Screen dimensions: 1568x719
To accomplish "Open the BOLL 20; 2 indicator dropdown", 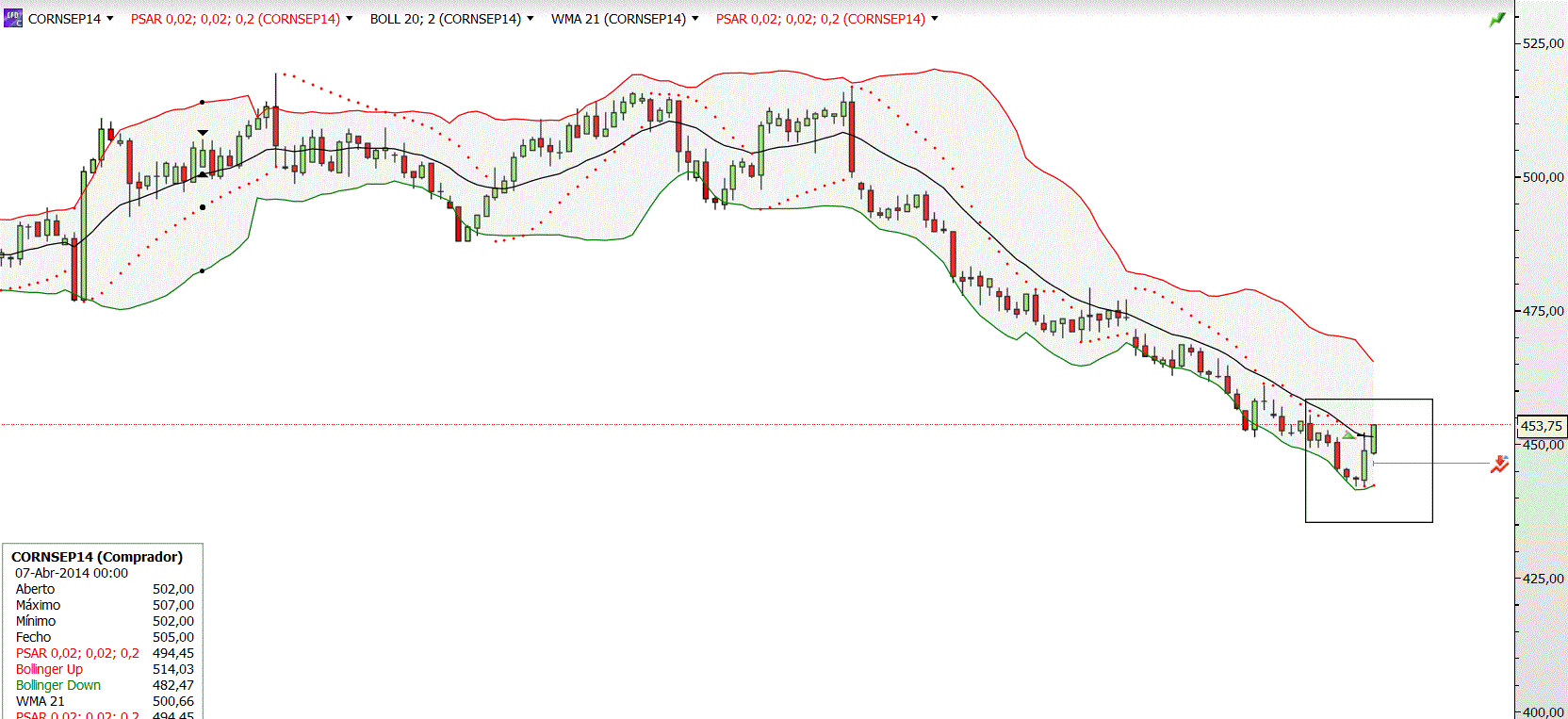I will pos(531,19).
